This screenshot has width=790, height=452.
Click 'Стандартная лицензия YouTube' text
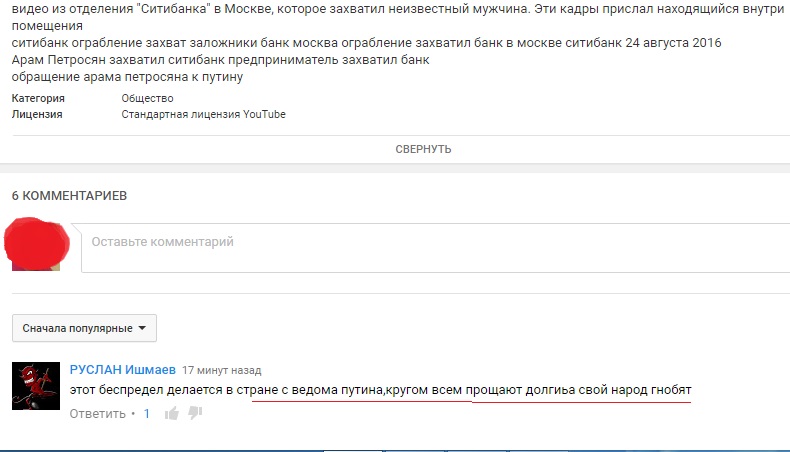[204, 114]
